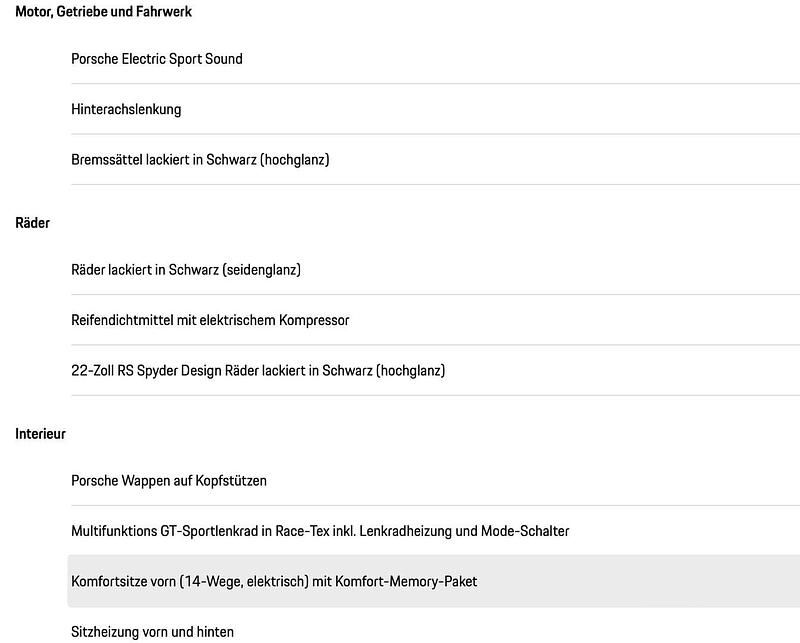
Task: Click the highlighted Komfortsitze vorn (14-Wege) row
Action: [274, 581]
